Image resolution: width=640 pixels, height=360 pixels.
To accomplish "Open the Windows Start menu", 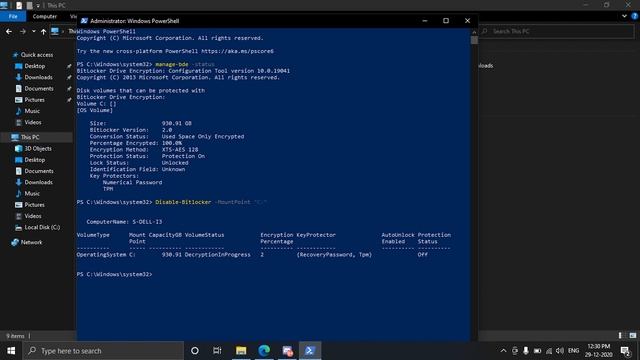I will coord(11,351).
